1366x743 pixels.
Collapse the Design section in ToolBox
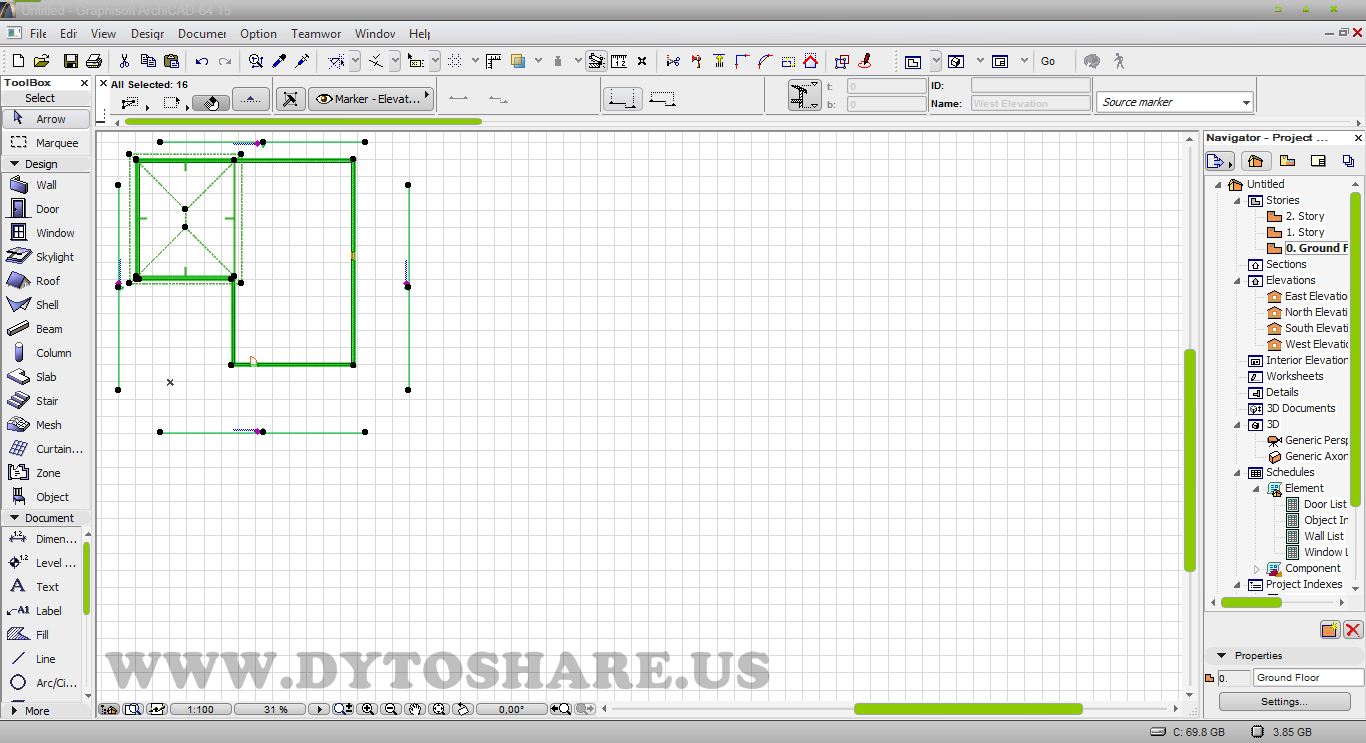(x=15, y=164)
